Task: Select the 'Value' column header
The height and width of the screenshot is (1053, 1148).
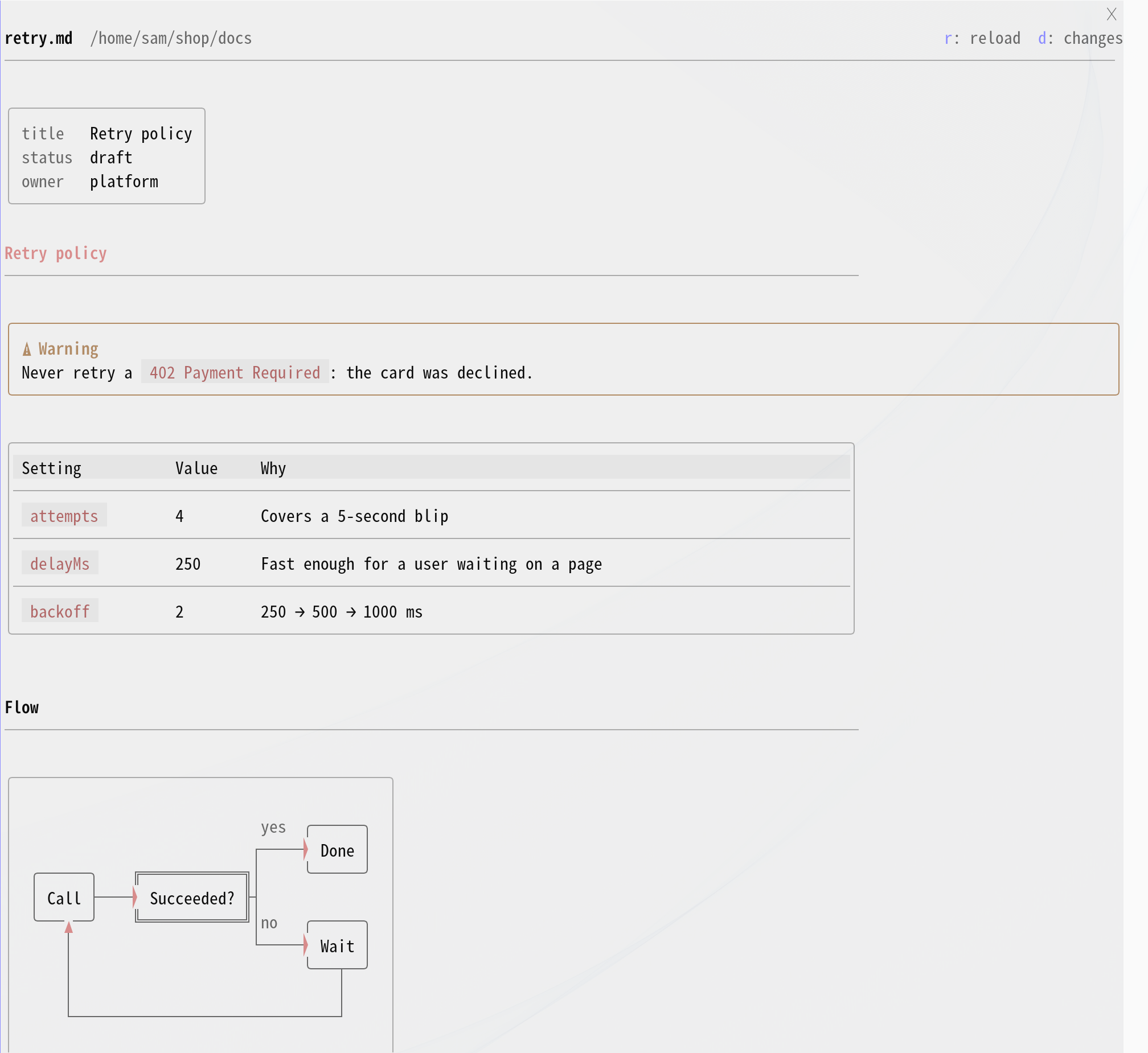Action: pyautogui.click(x=196, y=468)
